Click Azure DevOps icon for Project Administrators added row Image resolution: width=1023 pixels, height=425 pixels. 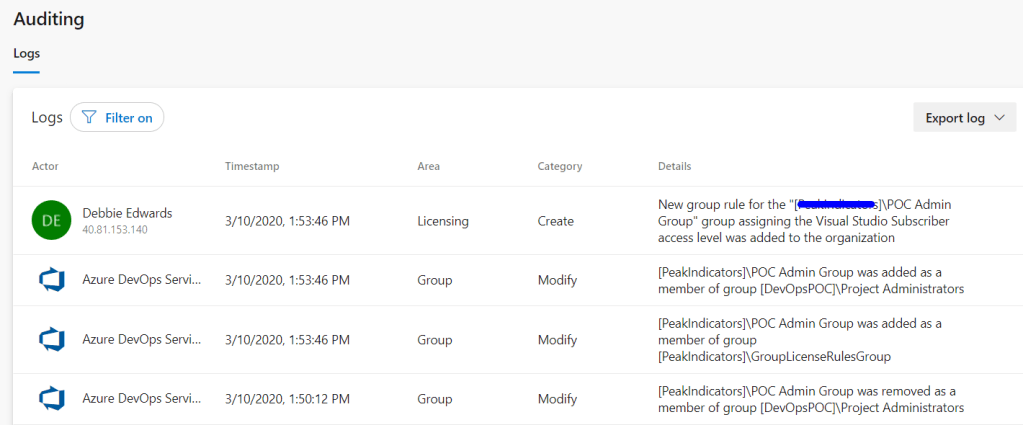49,281
